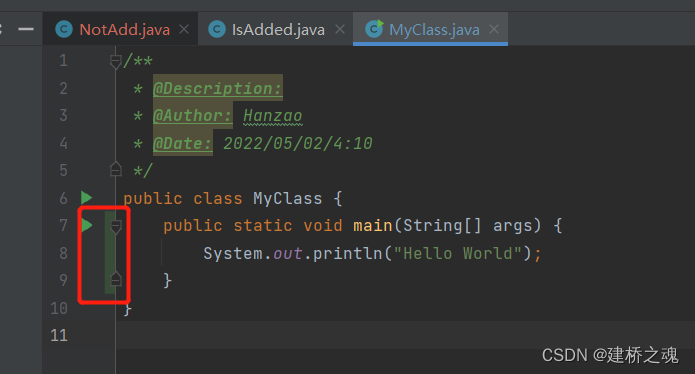Click the class keyword on line 6

[x=218, y=198]
